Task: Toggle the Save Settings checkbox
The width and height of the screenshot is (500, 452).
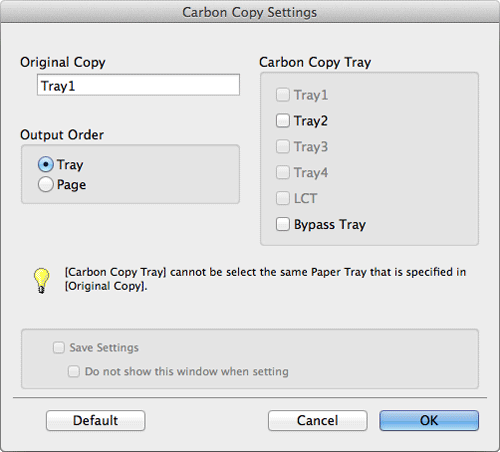Action: click(x=59, y=348)
